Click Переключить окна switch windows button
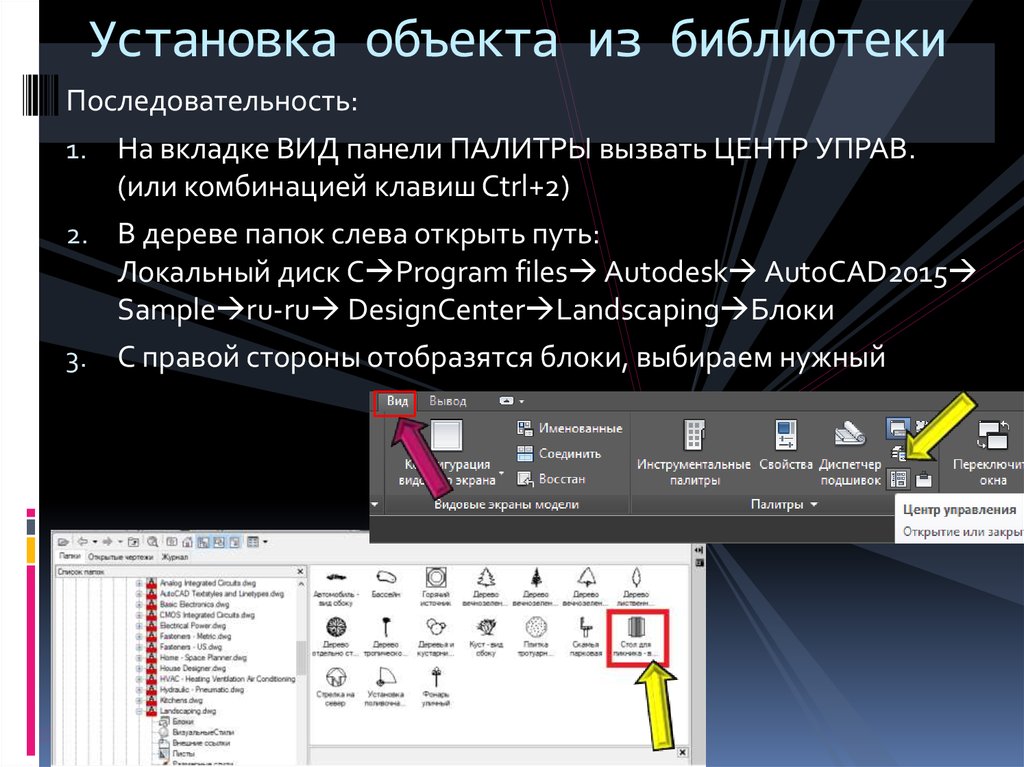The width and height of the screenshot is (1024, 767). pyautogui.click(x=991, y=453)
